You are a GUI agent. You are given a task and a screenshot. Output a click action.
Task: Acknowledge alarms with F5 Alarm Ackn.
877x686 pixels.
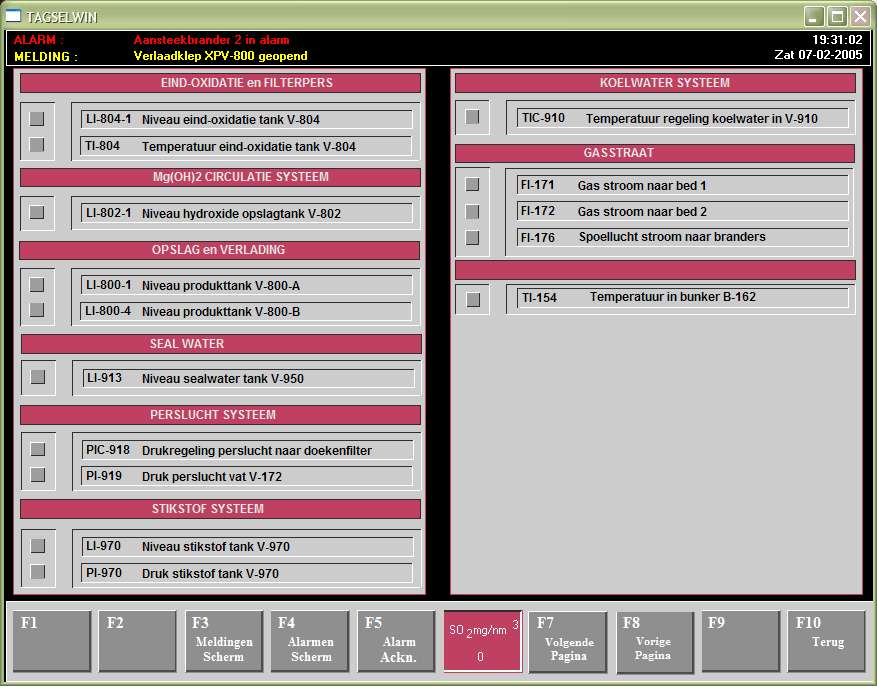point(396,641)
